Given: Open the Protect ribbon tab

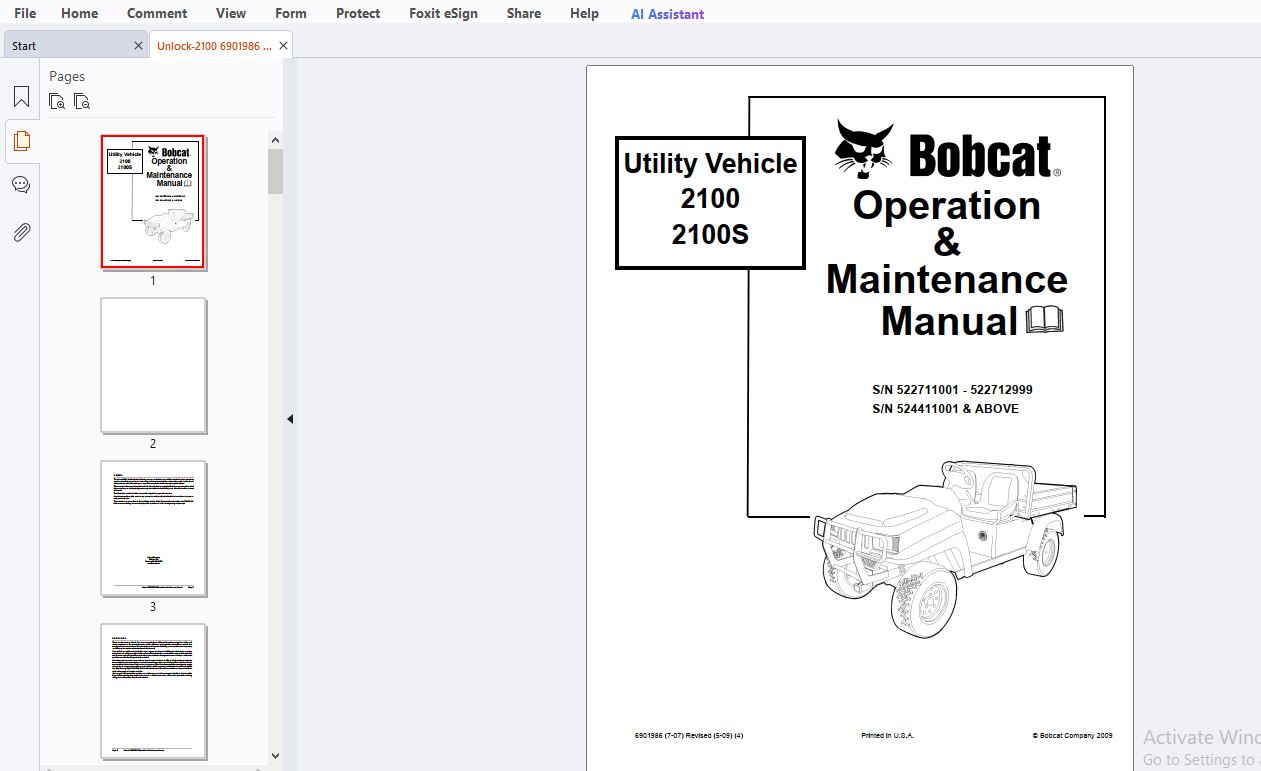Looking at the screenshot, I should [x=358, y=13].
